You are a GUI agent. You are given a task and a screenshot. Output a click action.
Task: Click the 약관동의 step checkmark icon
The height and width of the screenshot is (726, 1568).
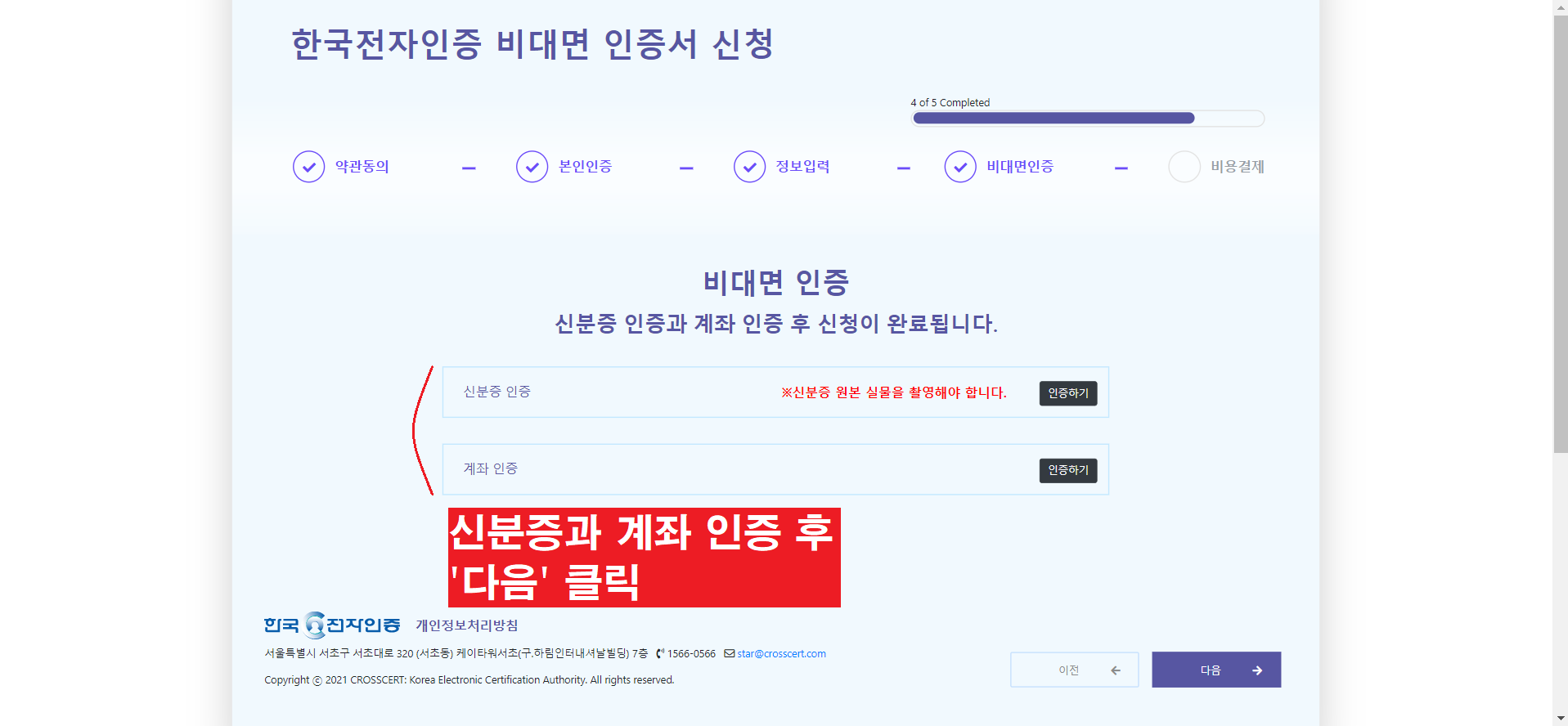(x=308, y=167)
